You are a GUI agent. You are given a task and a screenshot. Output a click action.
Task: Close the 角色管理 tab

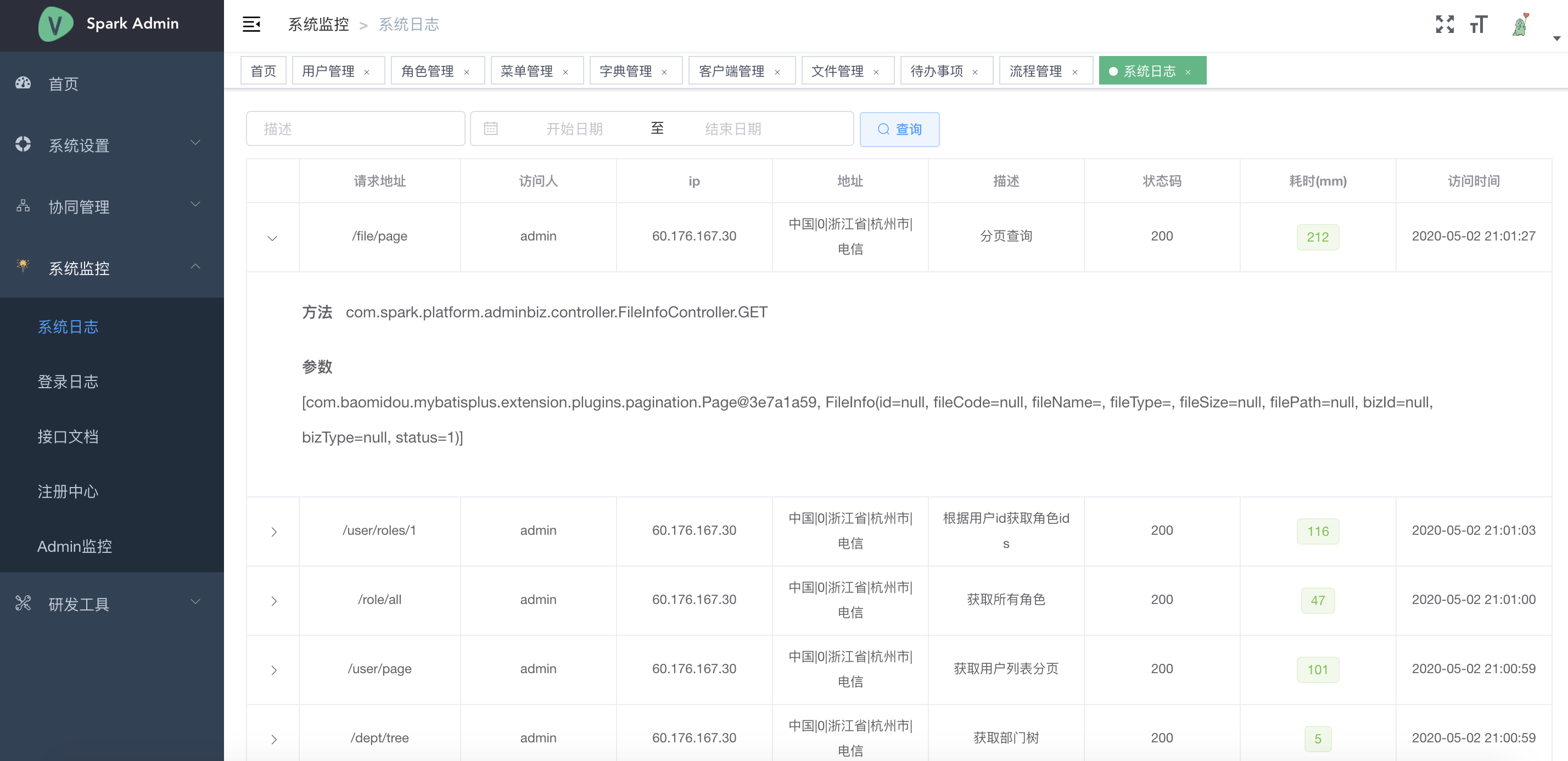(467, 72)
